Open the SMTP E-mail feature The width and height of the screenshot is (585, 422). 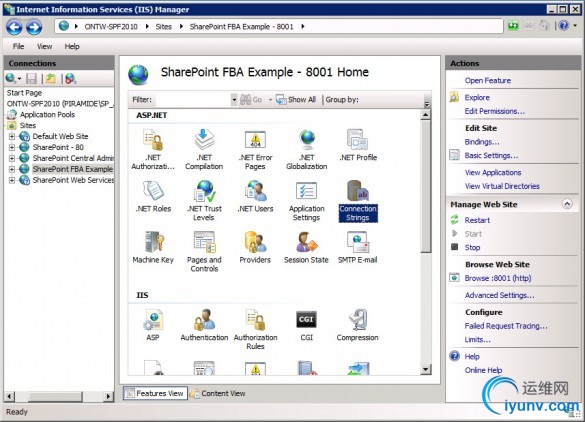tap(358, 247)
